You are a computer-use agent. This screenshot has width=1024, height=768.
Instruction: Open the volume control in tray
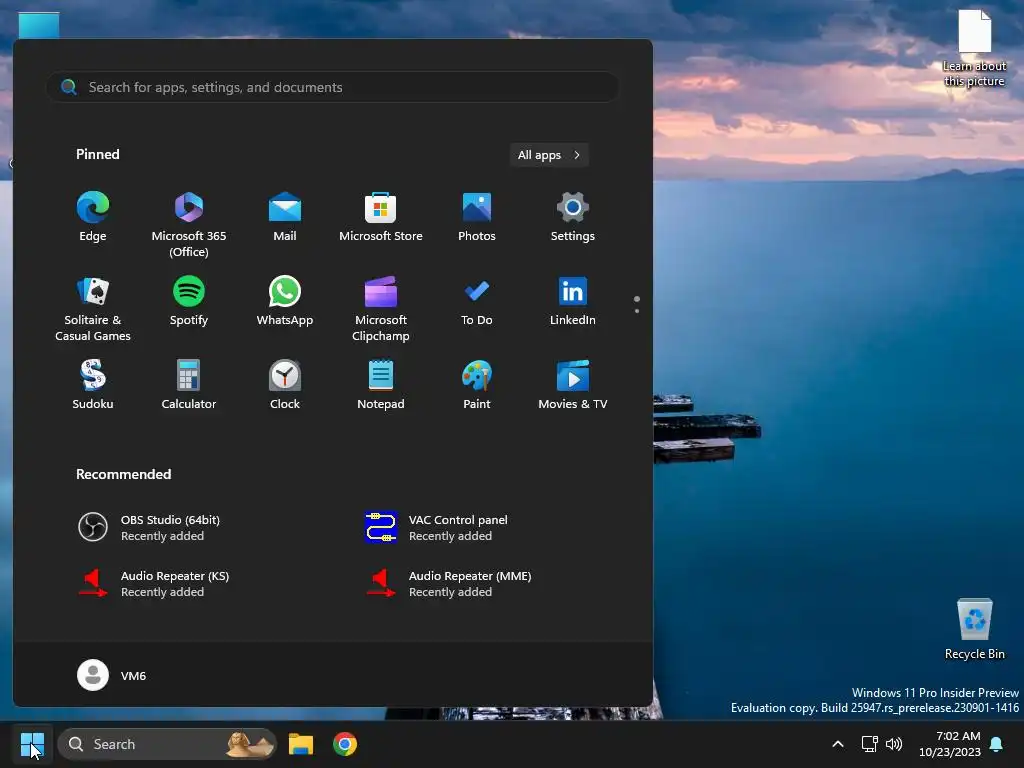894,744
